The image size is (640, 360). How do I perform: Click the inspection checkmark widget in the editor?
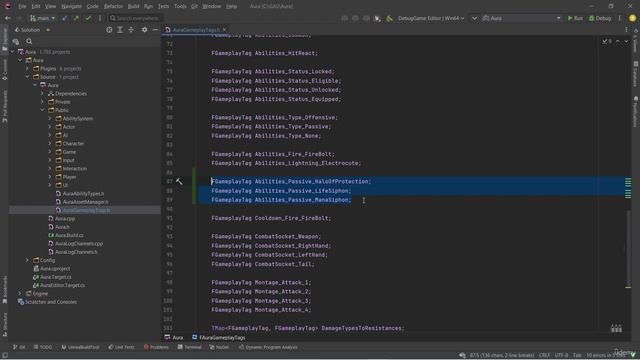click(607, 41)
